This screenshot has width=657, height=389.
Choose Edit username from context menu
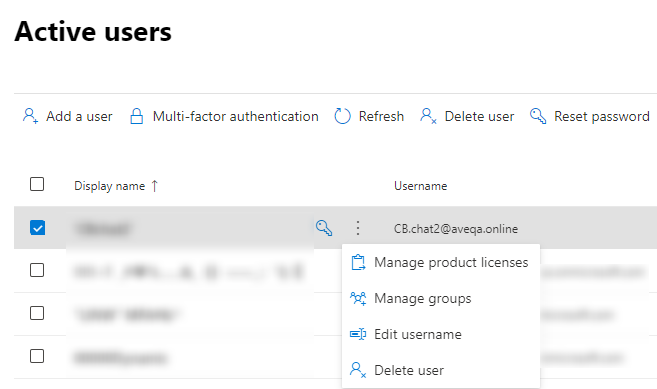tap(441, 334)
